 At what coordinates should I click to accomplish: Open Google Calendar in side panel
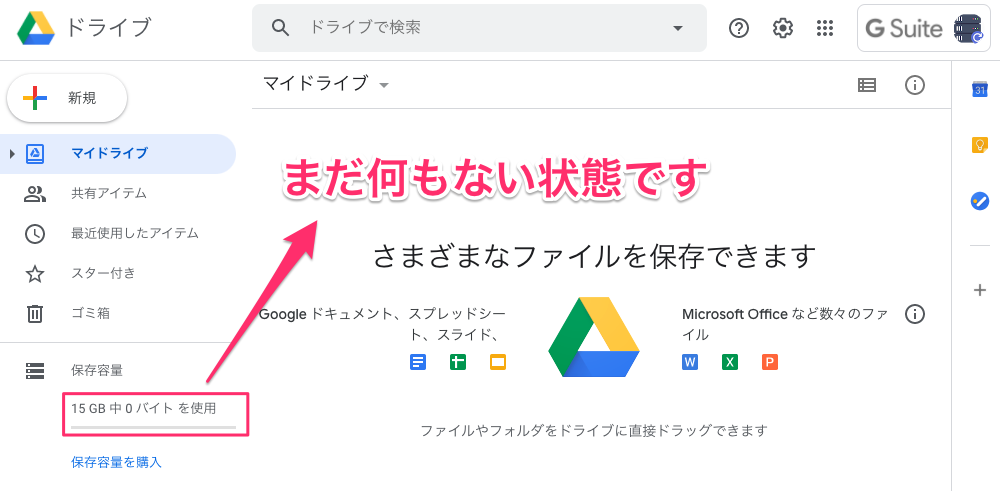click(x=980, y=90)
